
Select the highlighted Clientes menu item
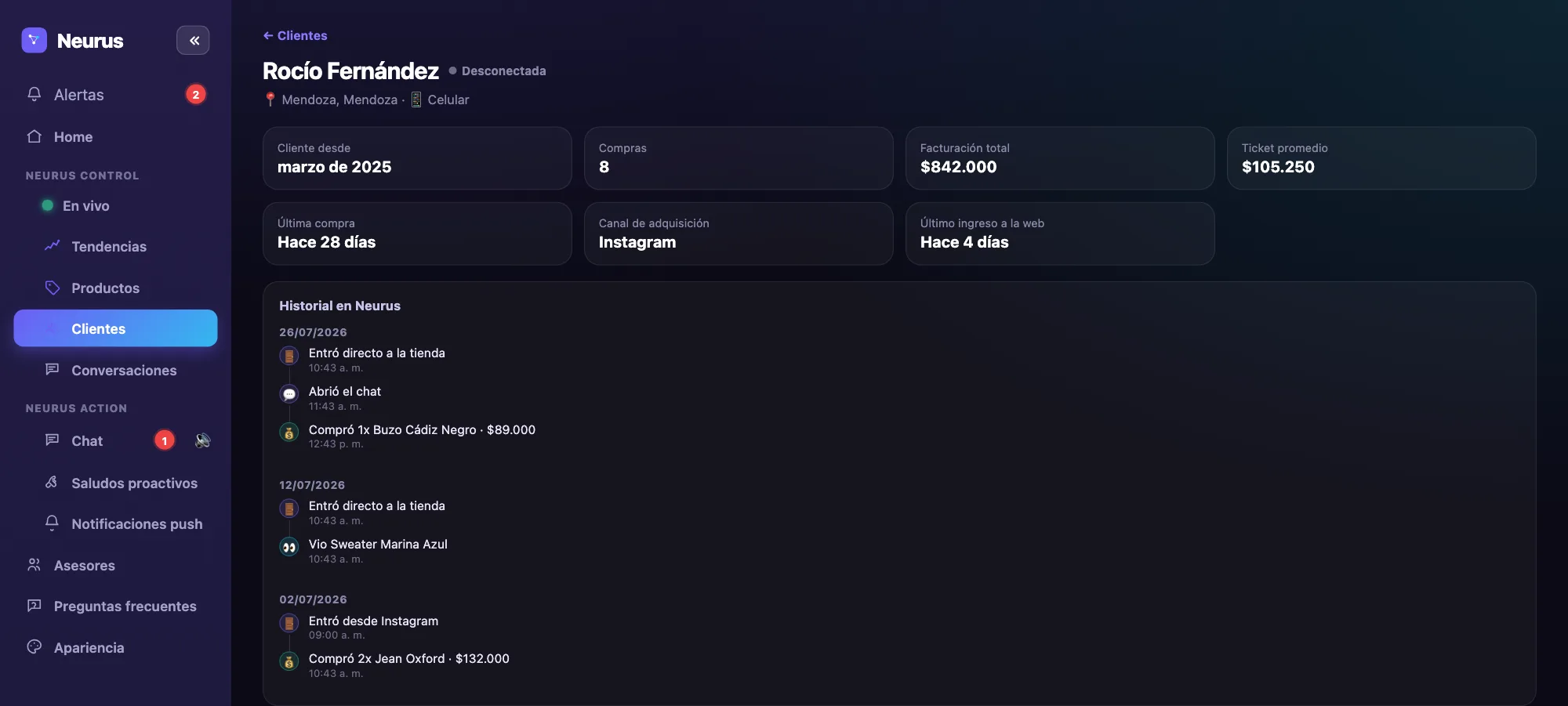pos(115,328)
